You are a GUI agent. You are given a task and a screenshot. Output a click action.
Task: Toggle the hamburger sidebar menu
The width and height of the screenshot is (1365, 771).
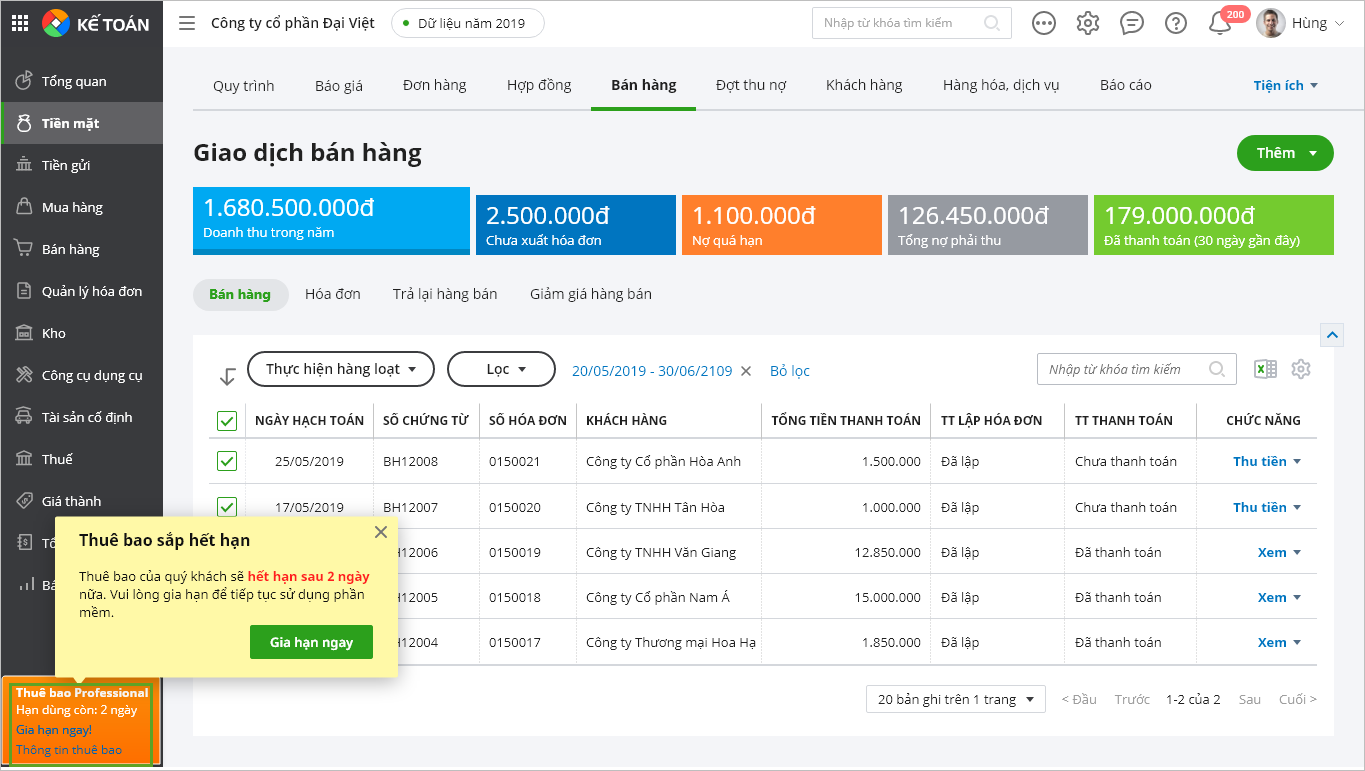187,23
